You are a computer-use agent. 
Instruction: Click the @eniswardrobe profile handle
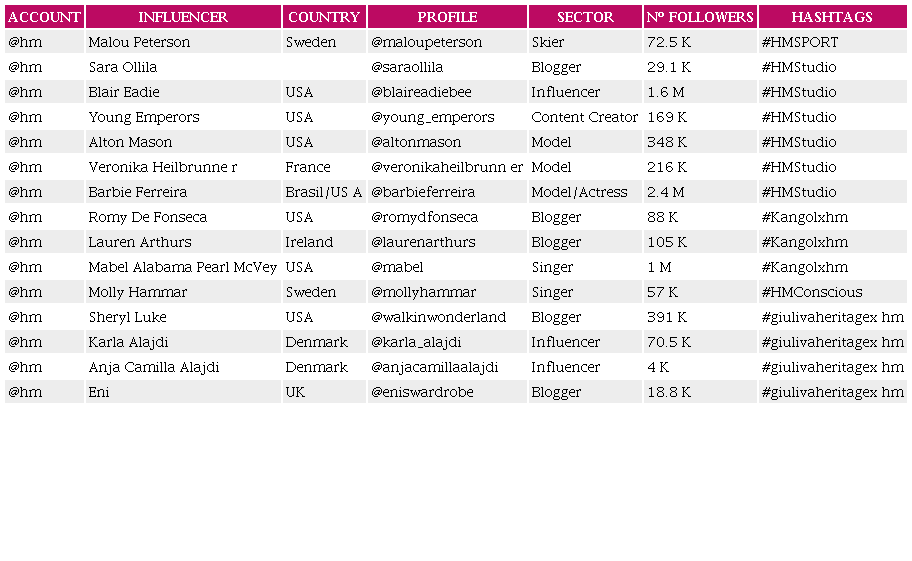point(423,392)
